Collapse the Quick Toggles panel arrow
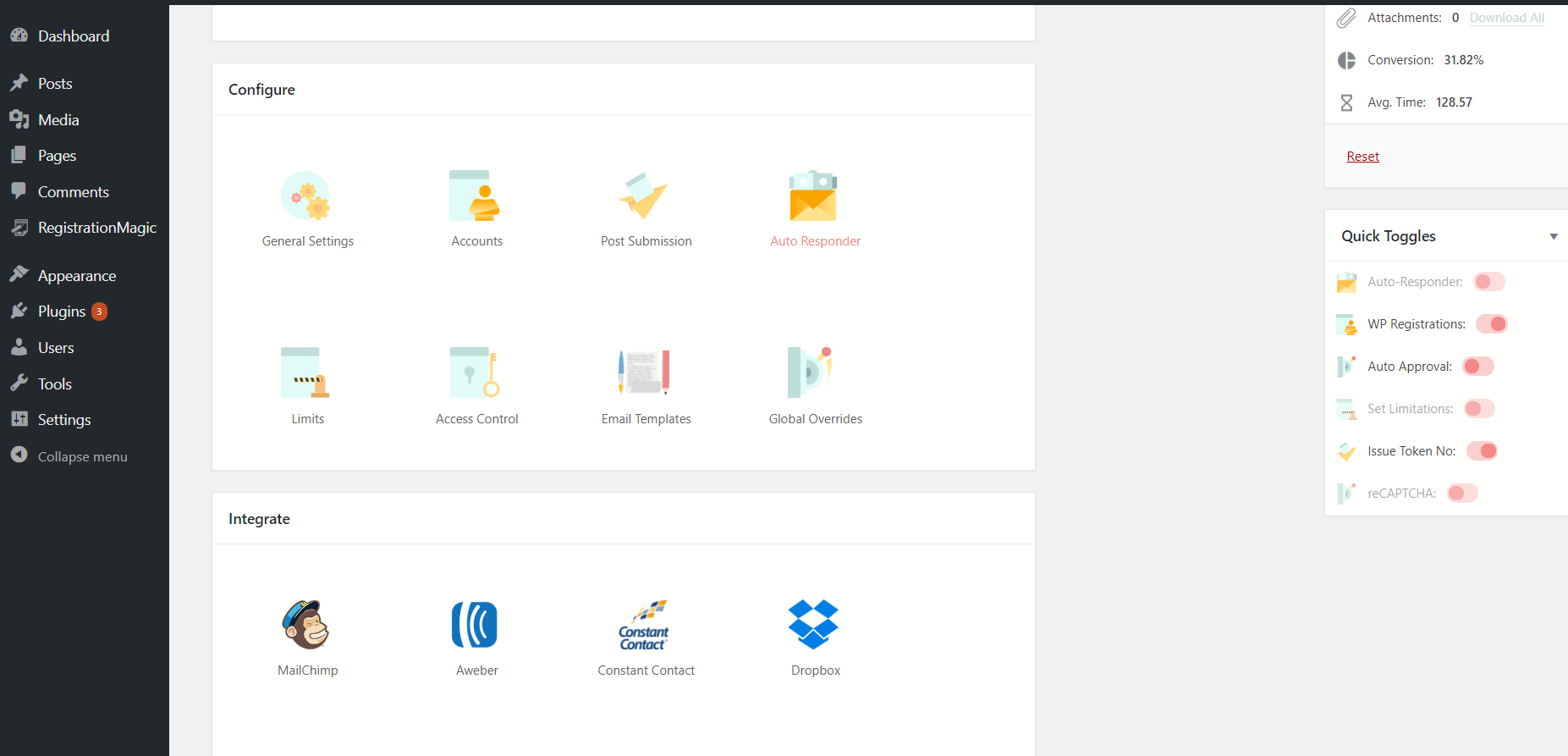This screenshot has height=756, width=1568. [x=1554, y=237]
